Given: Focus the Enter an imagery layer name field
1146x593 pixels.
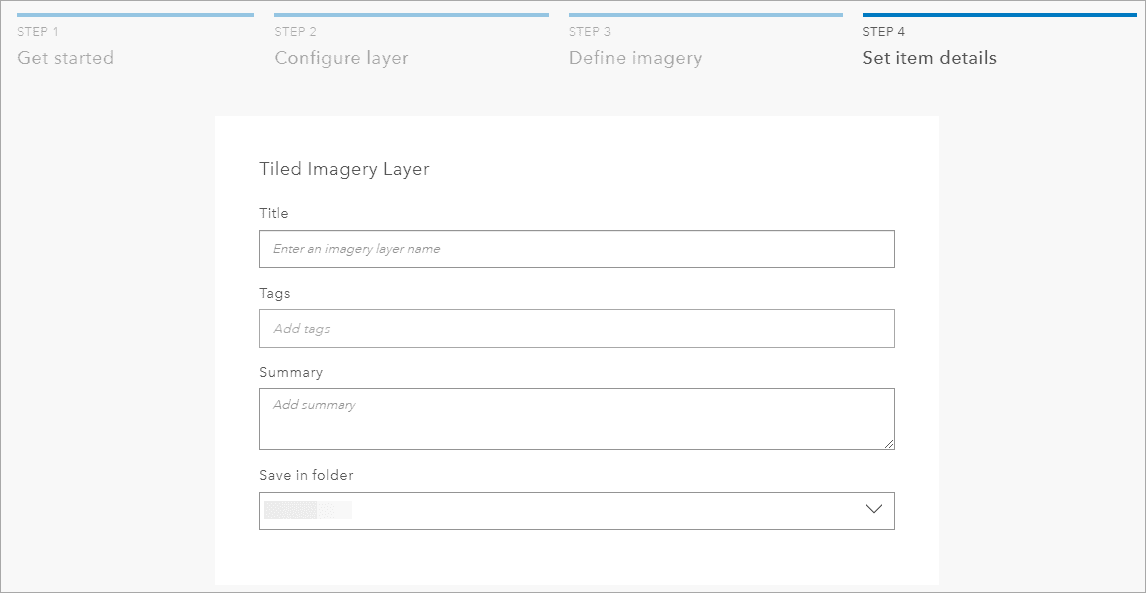Looking at the screenshot, I should pyautogui.click(x=576, y=248).
